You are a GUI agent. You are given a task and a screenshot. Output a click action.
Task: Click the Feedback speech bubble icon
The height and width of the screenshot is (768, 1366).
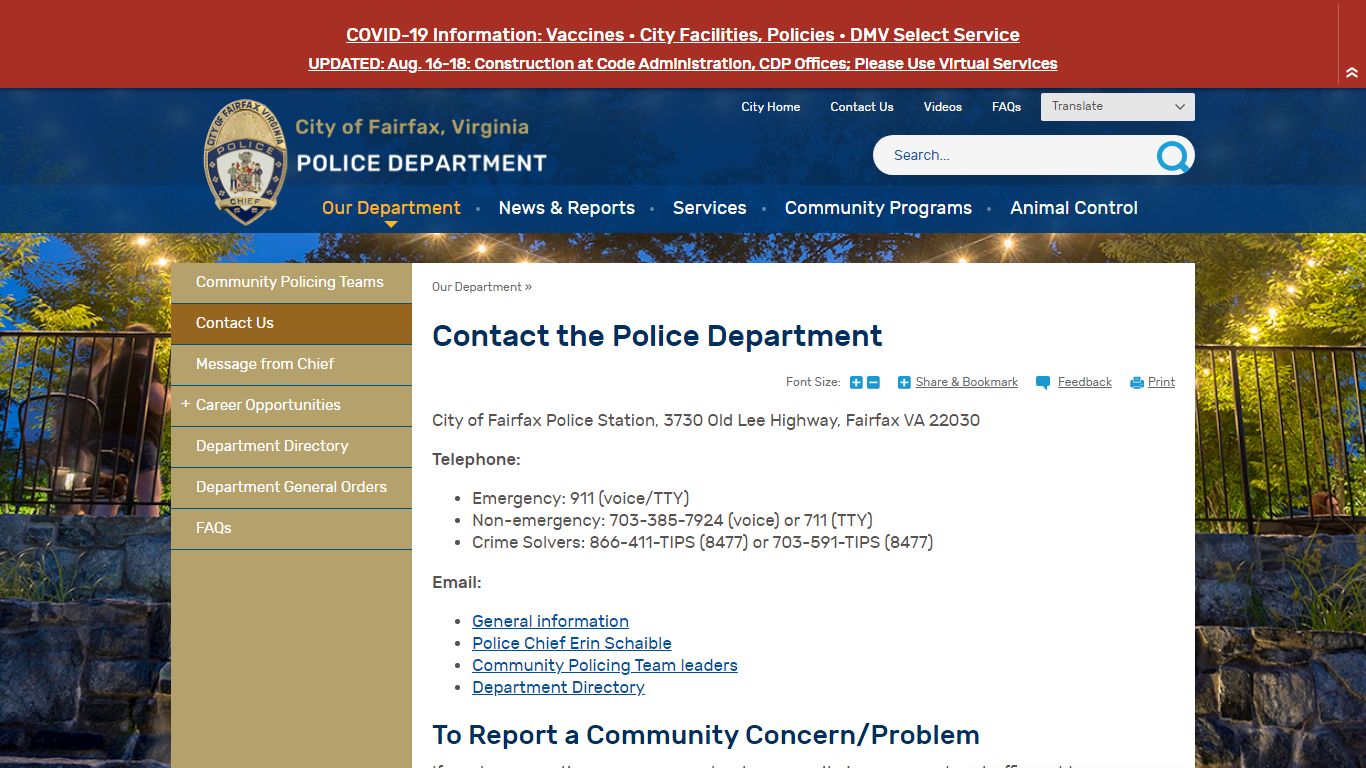click(1043, 383)
